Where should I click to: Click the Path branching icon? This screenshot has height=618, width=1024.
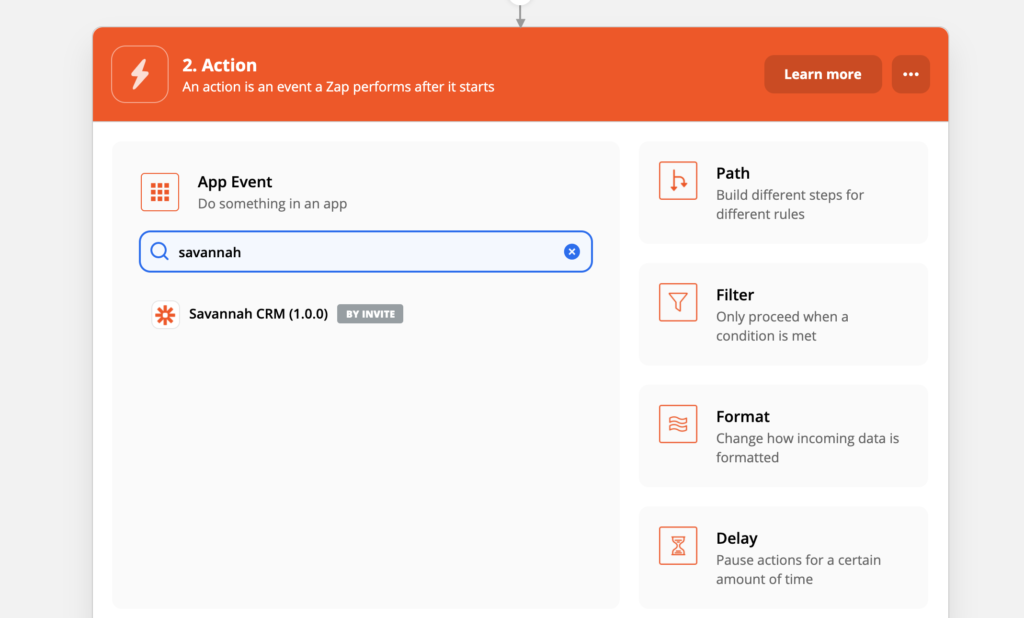tap(678, 181)
